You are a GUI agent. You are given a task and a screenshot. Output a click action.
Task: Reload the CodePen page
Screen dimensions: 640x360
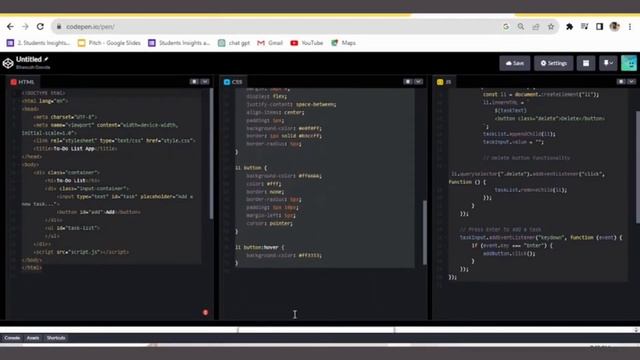(40, 27)
